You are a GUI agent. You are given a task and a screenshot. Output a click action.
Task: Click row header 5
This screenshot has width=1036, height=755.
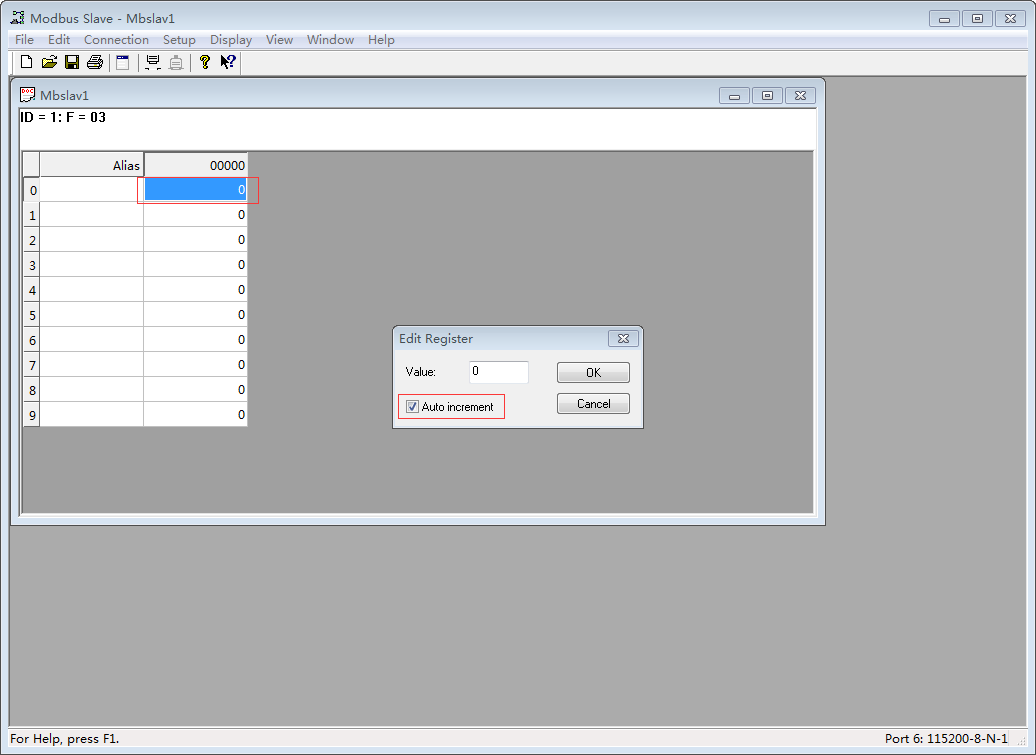(x=32, y=315)
